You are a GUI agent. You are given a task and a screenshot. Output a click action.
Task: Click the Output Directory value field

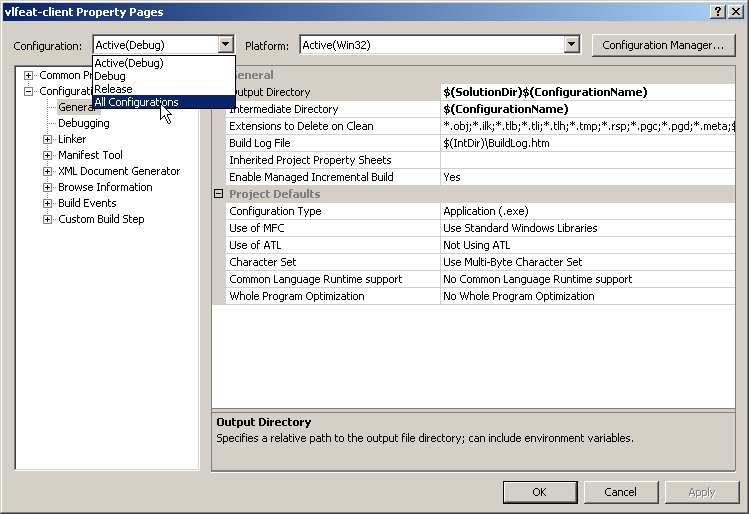point(588,92)
